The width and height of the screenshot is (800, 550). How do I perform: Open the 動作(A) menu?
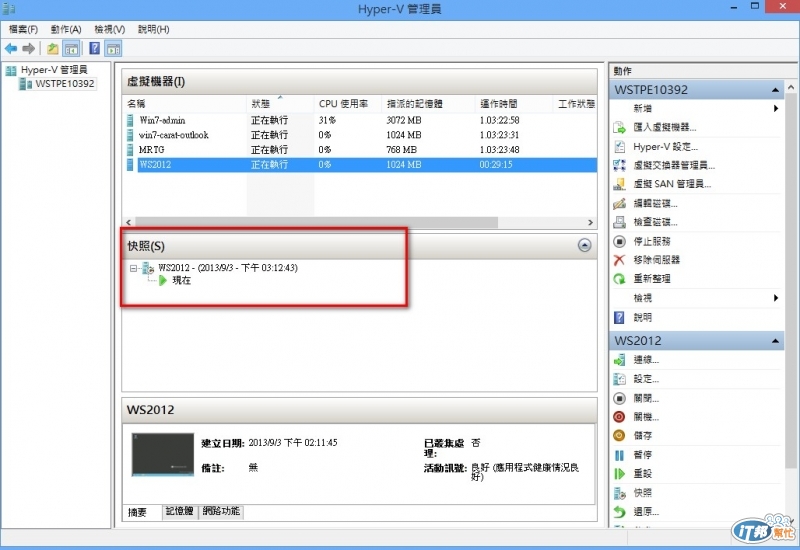coord(66,30)
